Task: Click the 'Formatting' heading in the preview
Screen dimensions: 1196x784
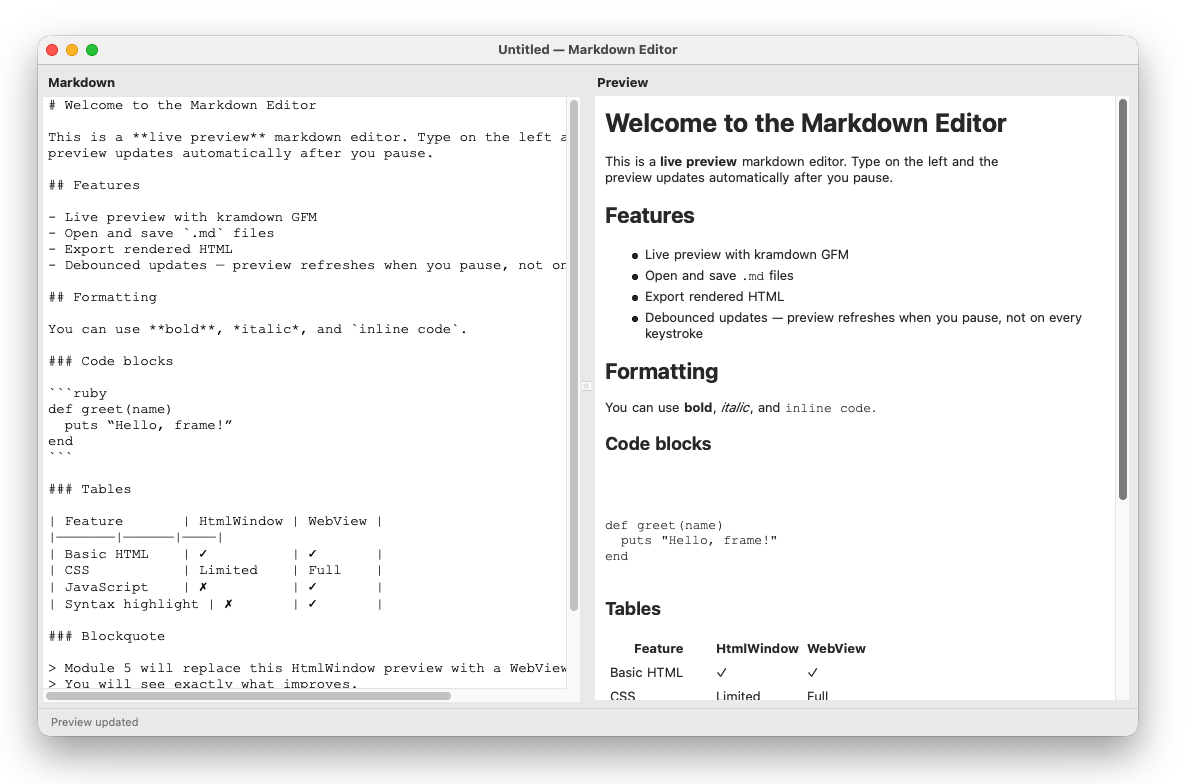Action: click(661, 371)
